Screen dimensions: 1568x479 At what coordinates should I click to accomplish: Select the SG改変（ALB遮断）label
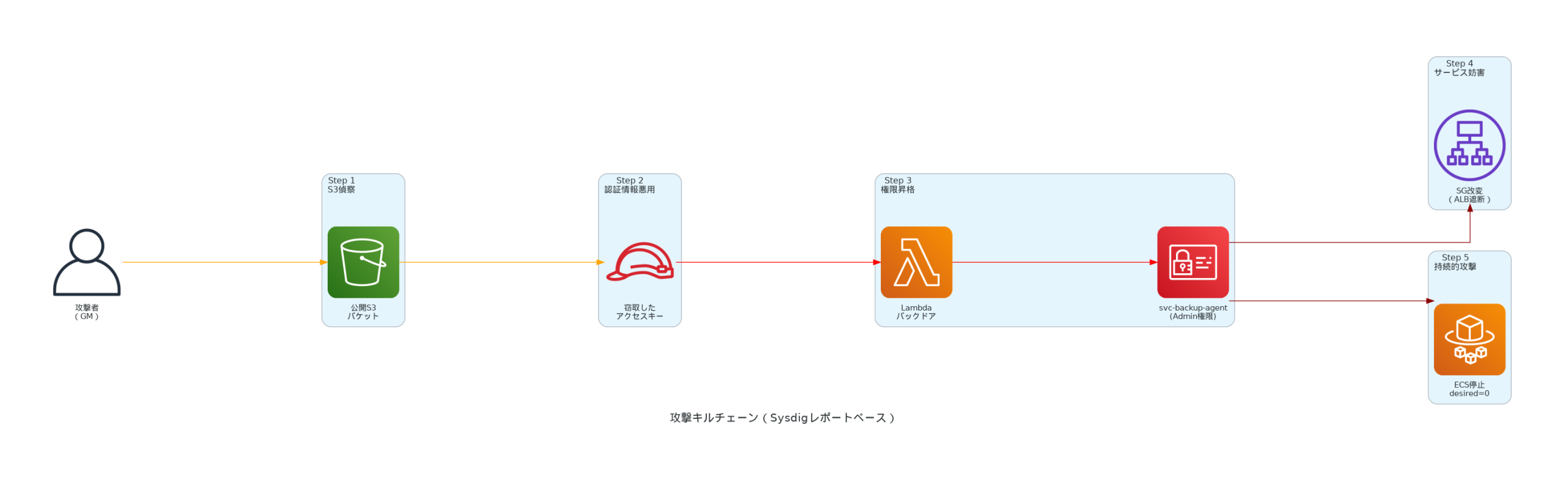click(x=1469, y=195)
